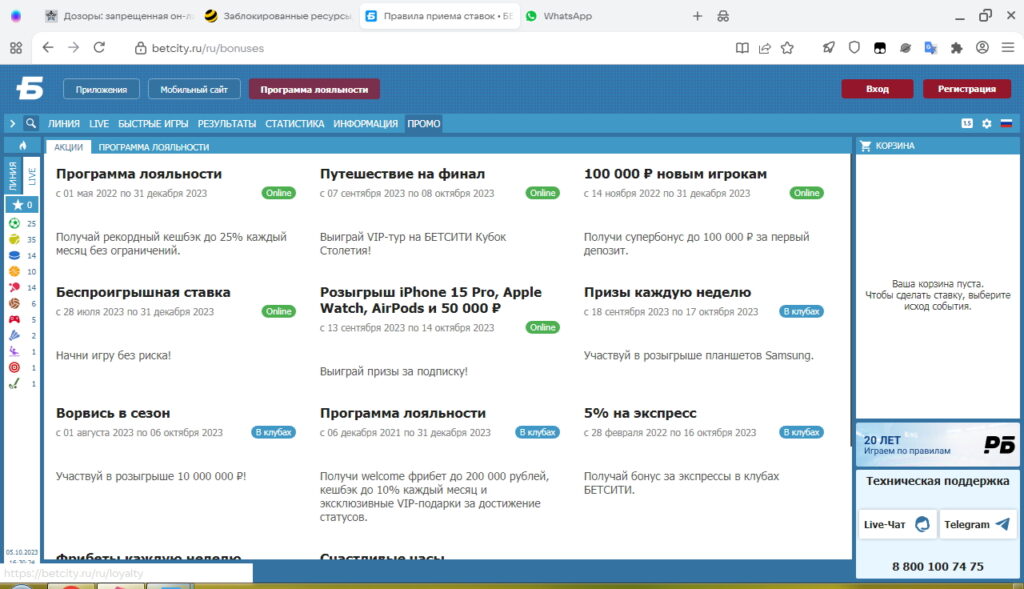Open СТАТИСТИКА menu item
The height and width of the screenshot is (589, 1024).
point(295,123)
